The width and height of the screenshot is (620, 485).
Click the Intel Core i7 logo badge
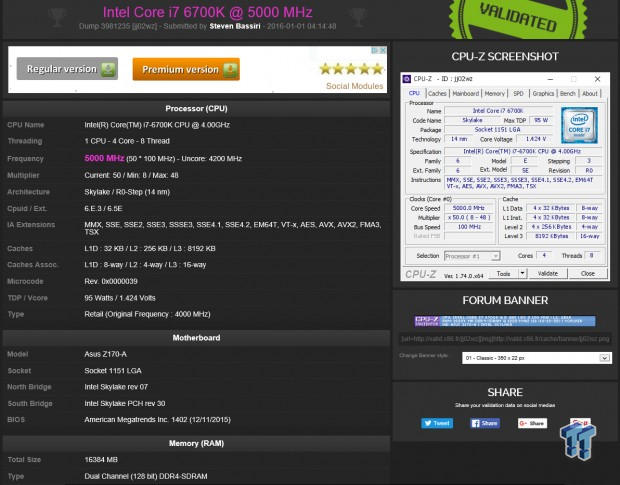[x=579, y=125]
